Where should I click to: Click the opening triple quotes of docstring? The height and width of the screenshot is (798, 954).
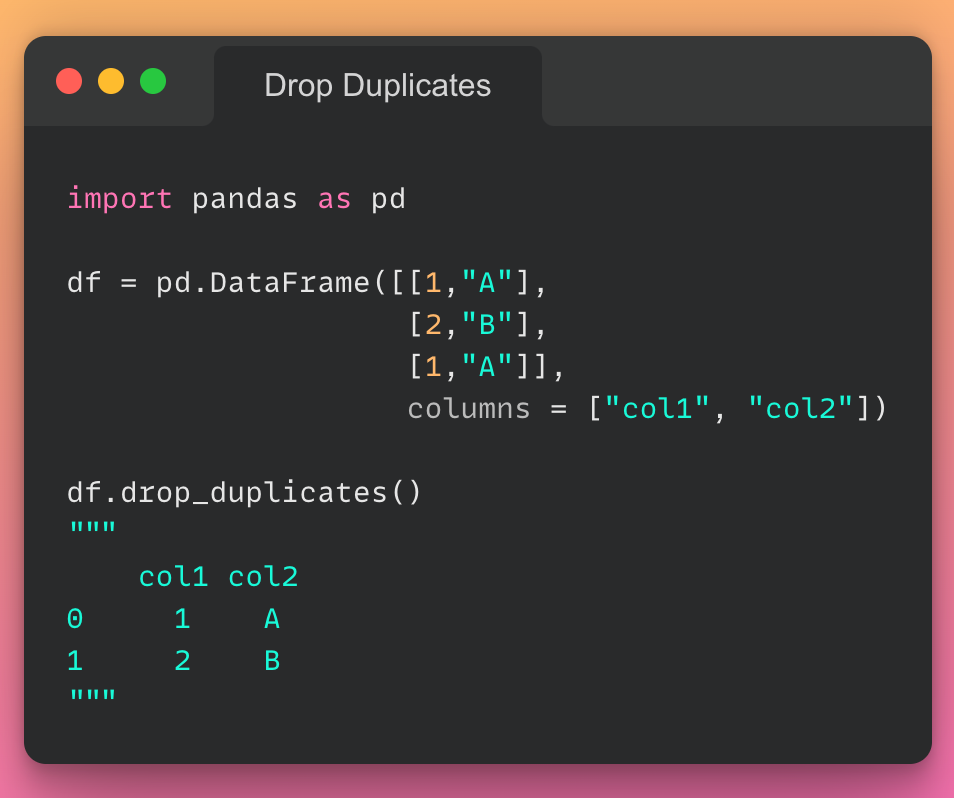coord(92,528)
